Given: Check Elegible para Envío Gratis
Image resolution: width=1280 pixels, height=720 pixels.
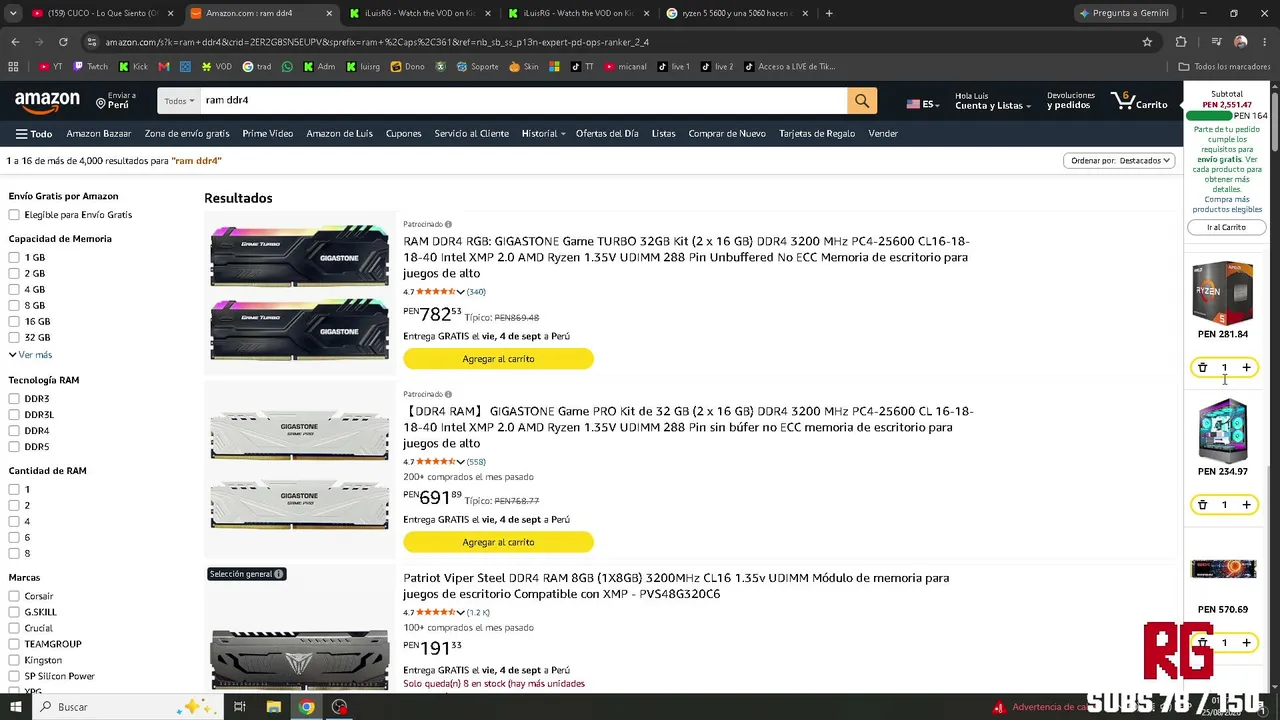Looking at the screenshot, I should pos(14,215).
